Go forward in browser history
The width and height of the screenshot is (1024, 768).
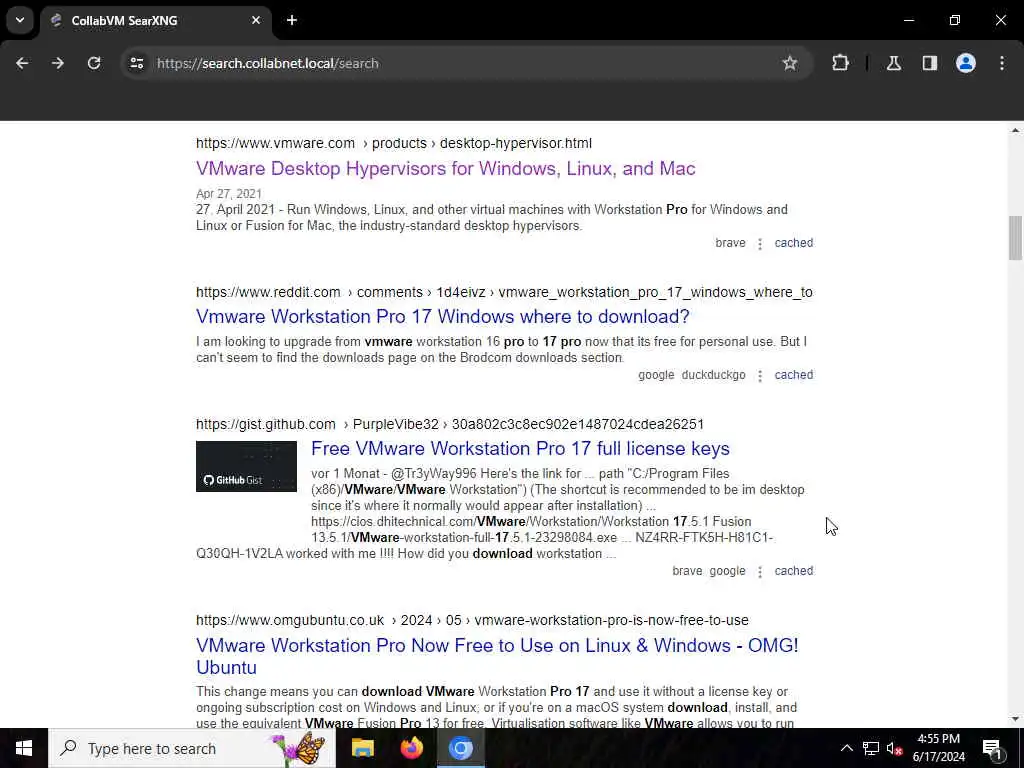click(x=58, y=63)
